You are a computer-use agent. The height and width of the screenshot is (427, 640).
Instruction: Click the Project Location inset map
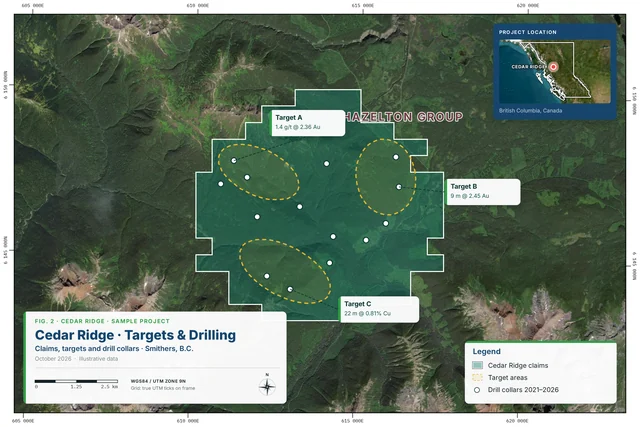[x=555, y=71]
